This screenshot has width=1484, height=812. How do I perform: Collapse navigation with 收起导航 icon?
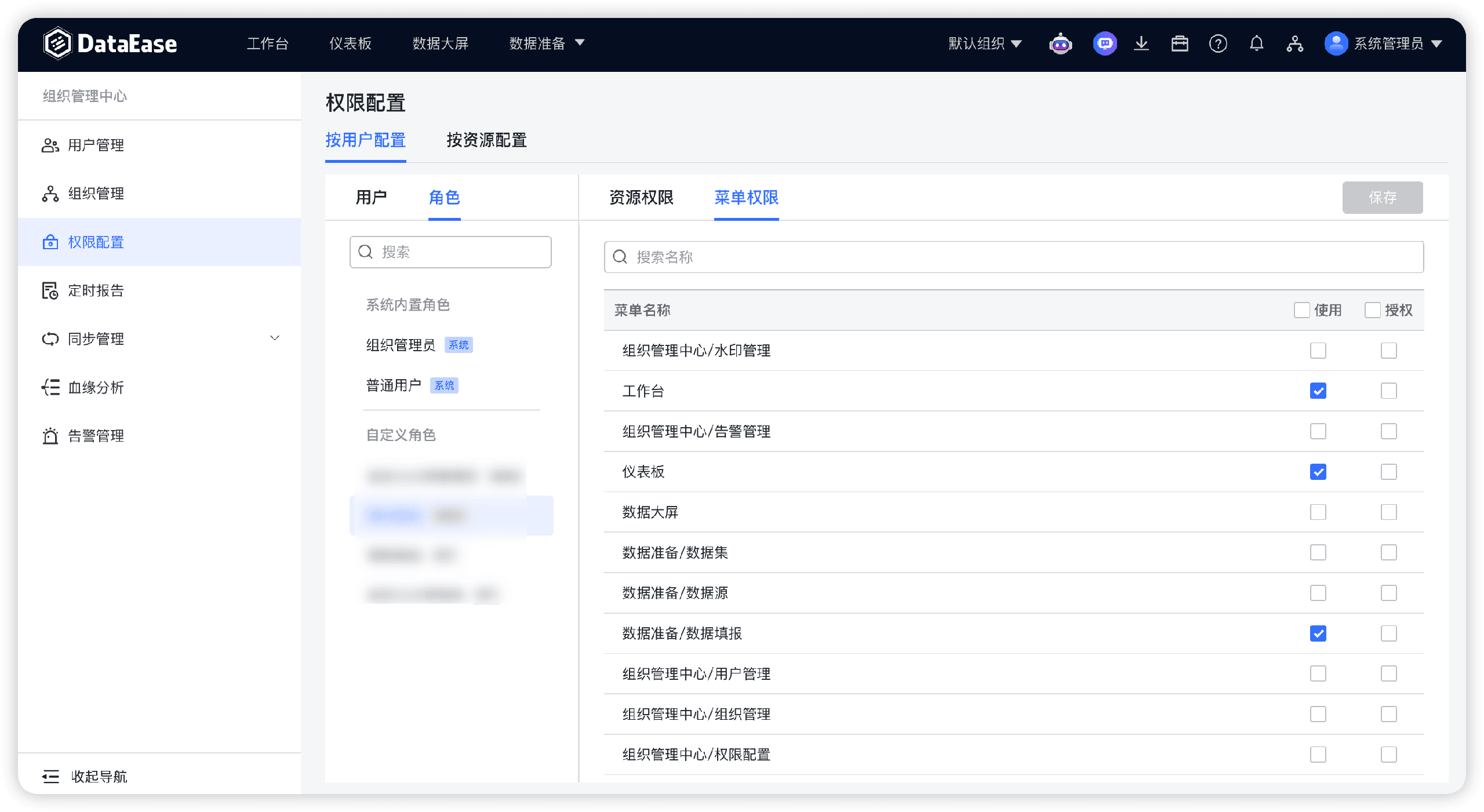(51, 776)
